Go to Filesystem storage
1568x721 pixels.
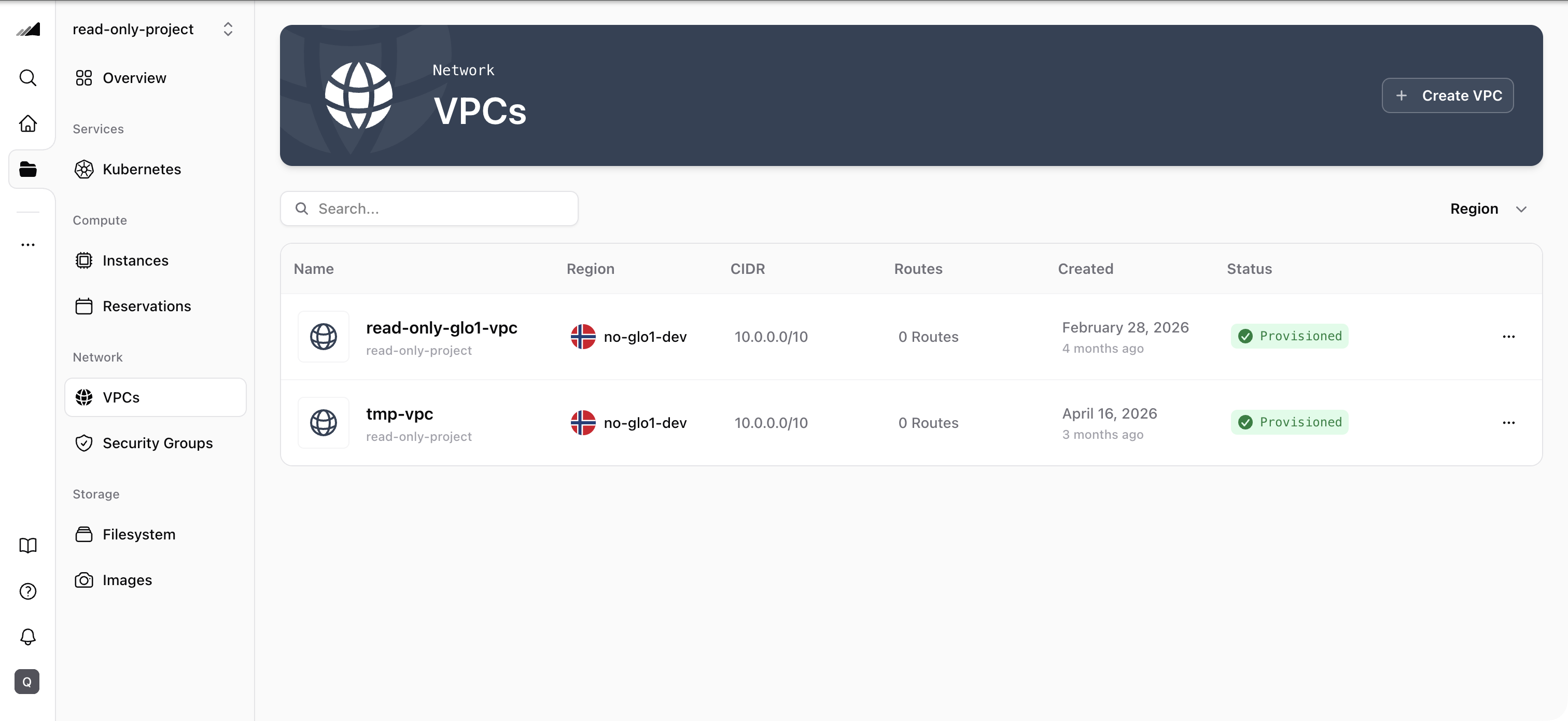[156, 534]
